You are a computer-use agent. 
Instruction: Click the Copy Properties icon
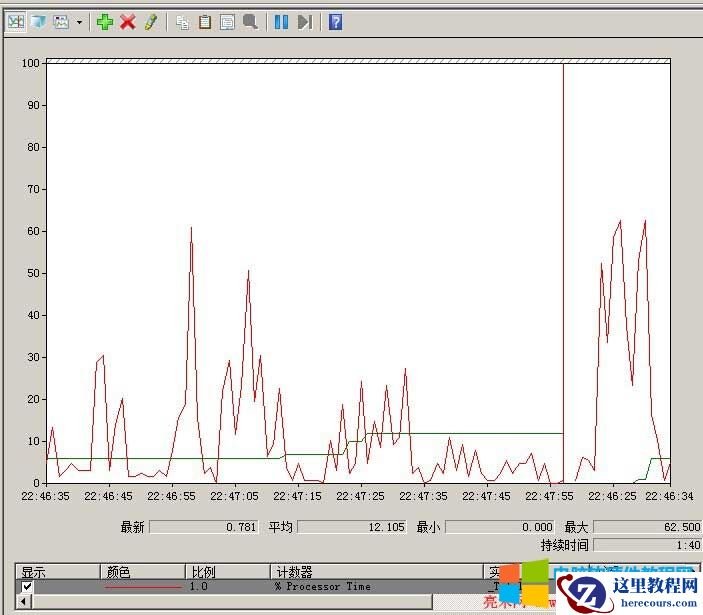tap(182, 21)
